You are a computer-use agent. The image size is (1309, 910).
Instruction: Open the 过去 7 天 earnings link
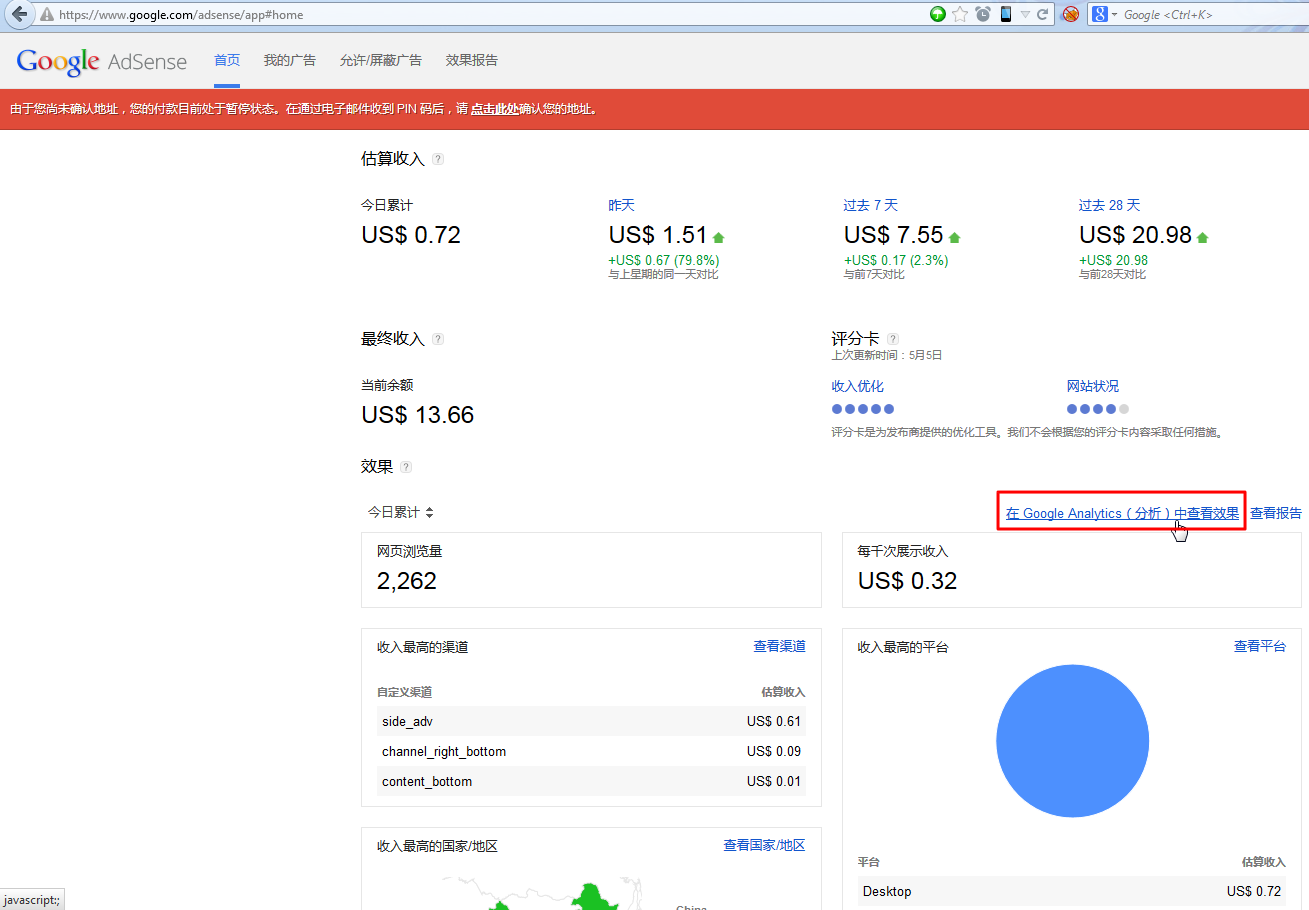pyautogui.click(x=871, y=205)
